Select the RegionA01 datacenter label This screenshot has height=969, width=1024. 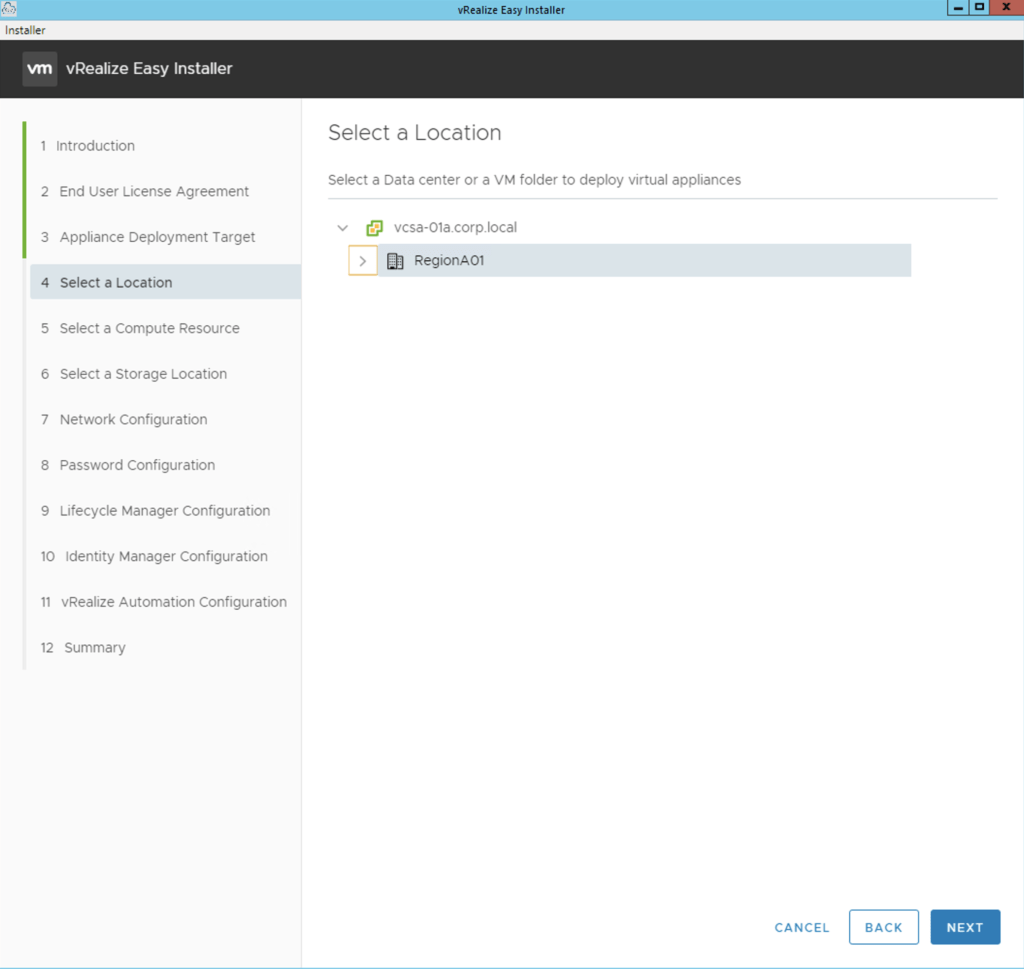(449, 261)
